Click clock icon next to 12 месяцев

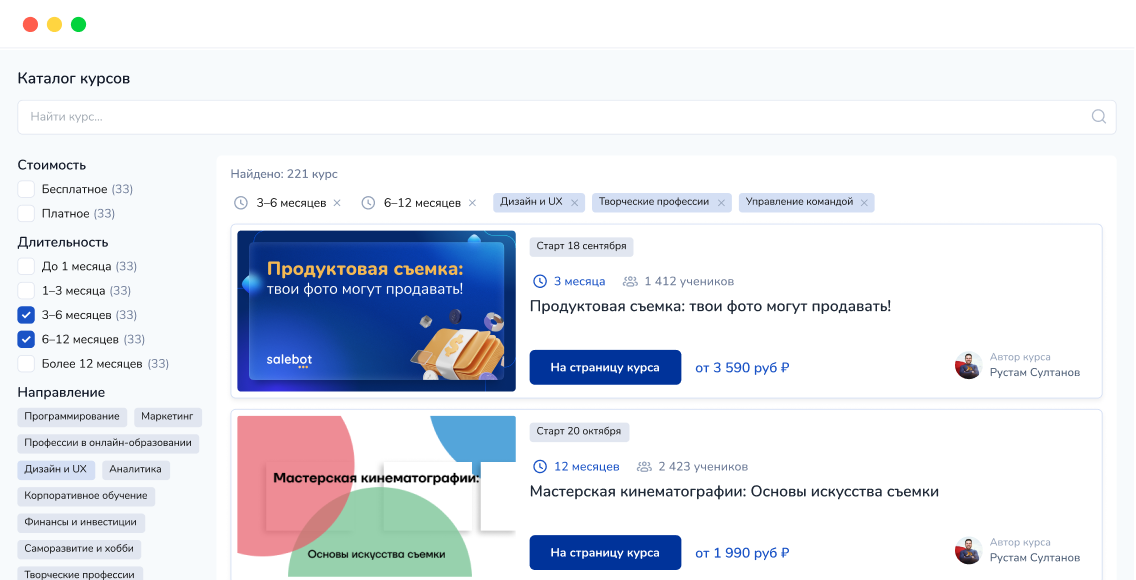(540, 466)
